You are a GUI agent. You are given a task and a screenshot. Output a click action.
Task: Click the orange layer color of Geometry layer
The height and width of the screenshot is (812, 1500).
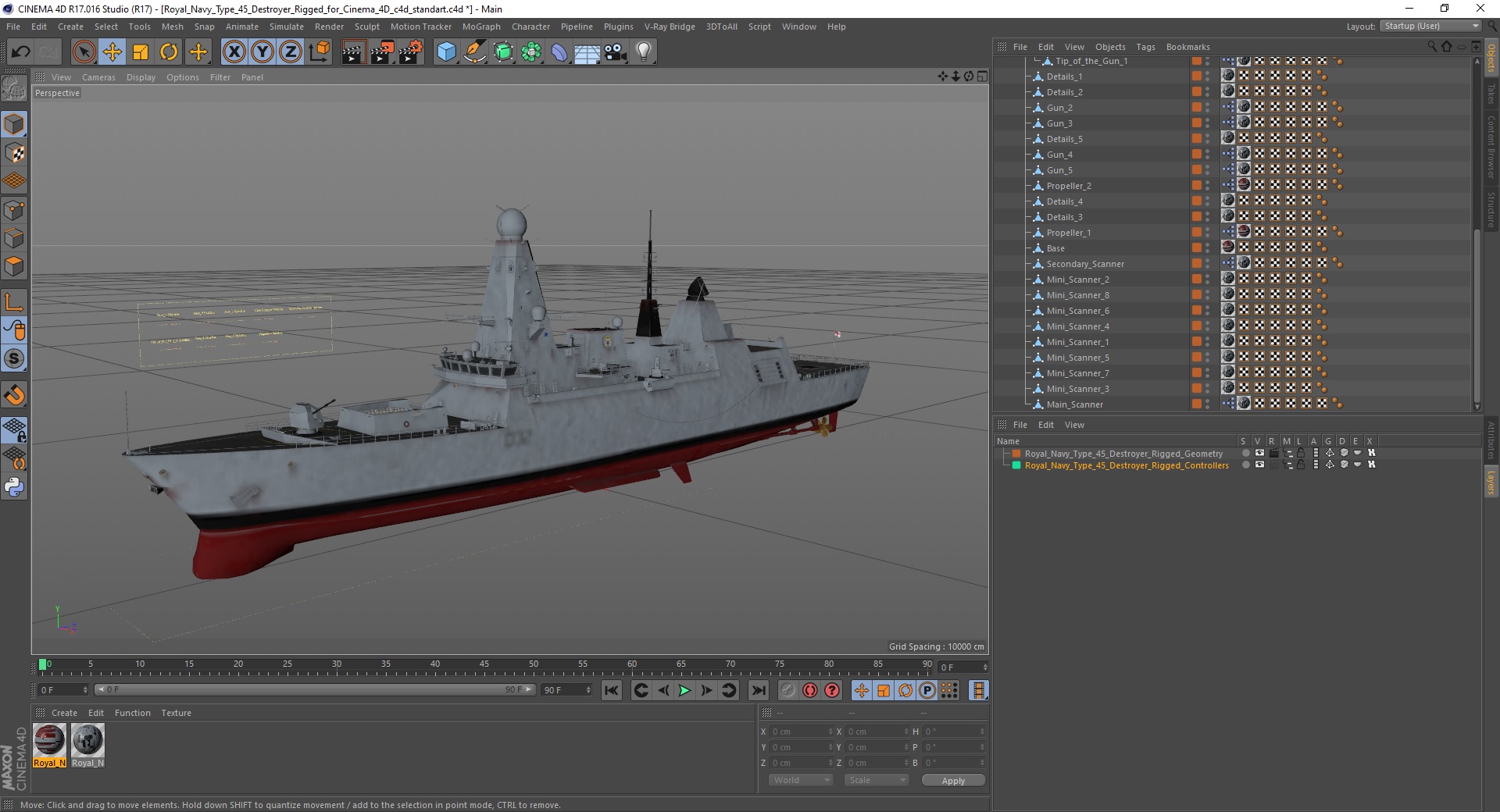(x=1016, y=454)
